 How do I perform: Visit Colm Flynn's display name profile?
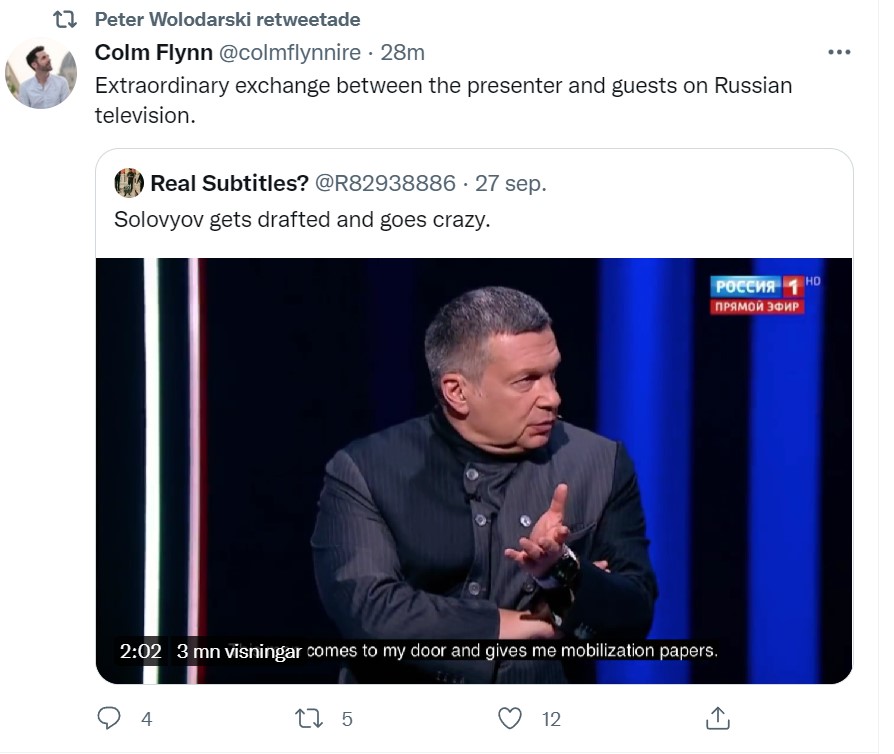pyautogui.click(x=153, y=52)
